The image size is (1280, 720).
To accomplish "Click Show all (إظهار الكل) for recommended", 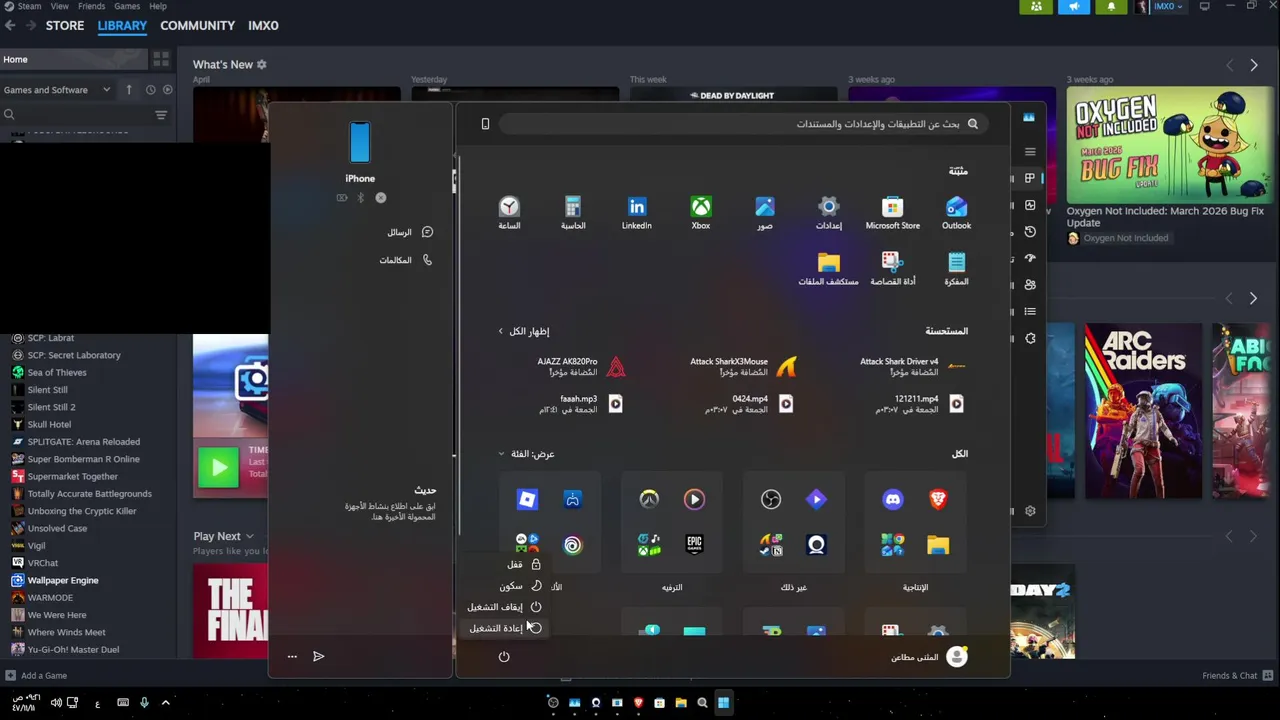I will (524, 331).
